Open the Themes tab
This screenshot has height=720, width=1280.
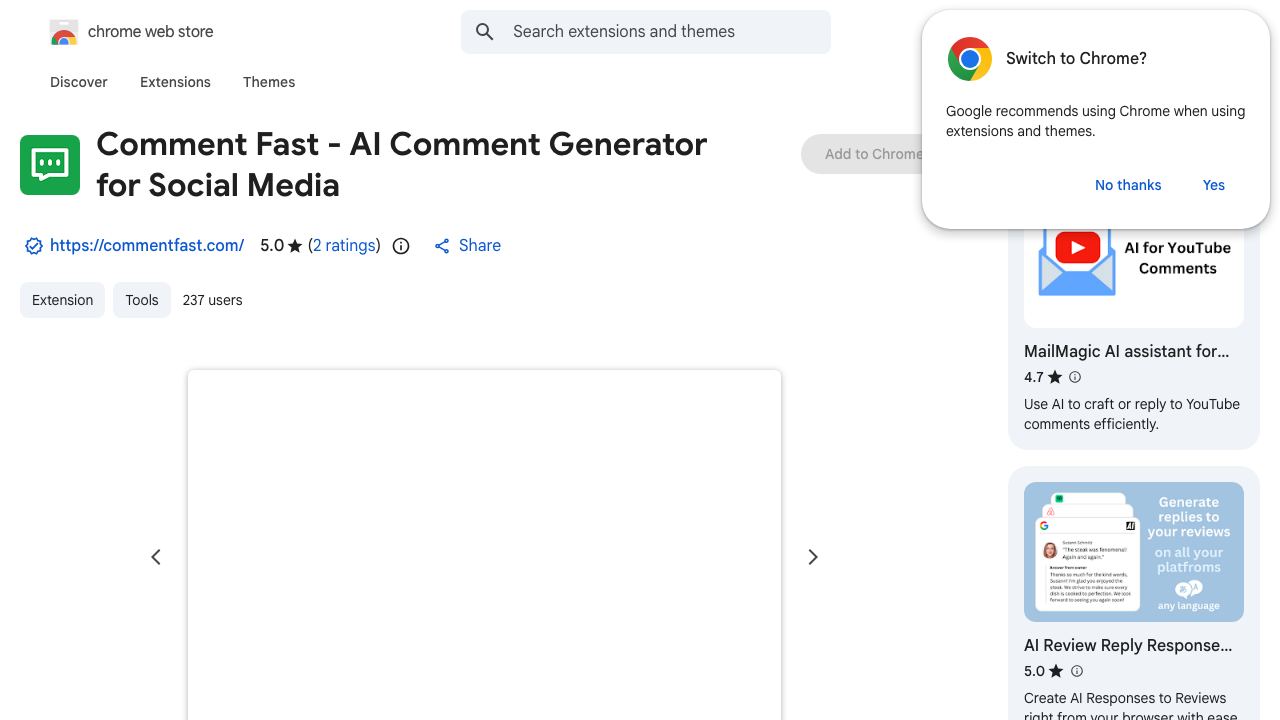(x=269, y=82)
